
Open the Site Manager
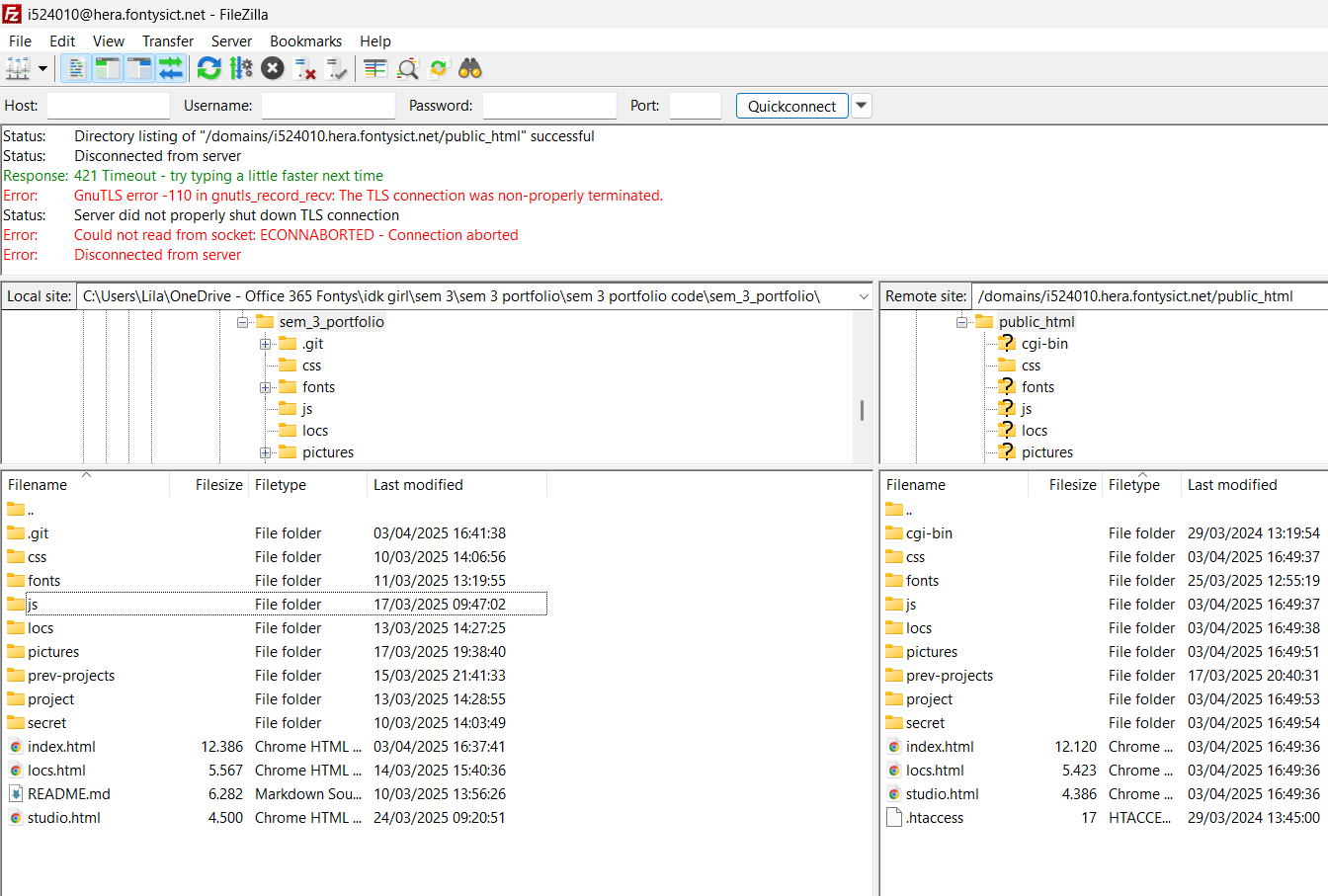tap(18, 68)
